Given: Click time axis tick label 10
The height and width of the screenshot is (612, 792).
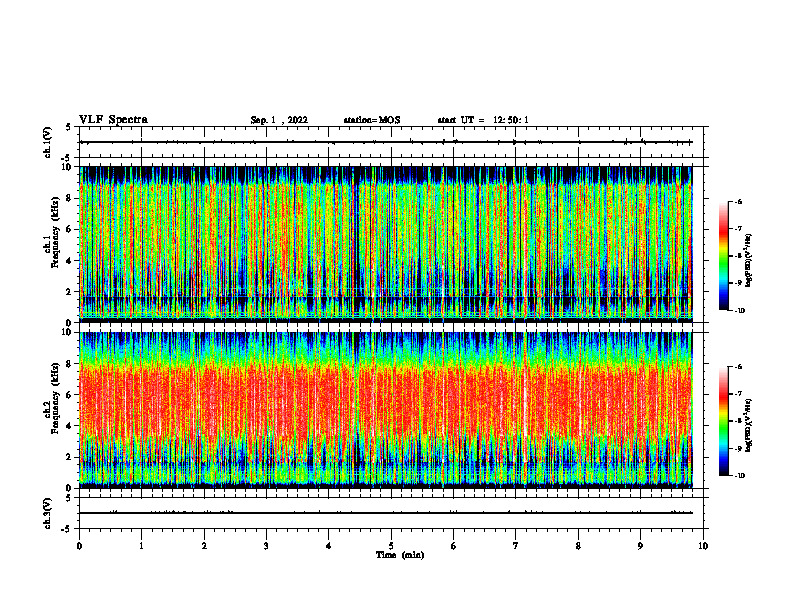Looking at the screenshot, I should click(703, 546).
